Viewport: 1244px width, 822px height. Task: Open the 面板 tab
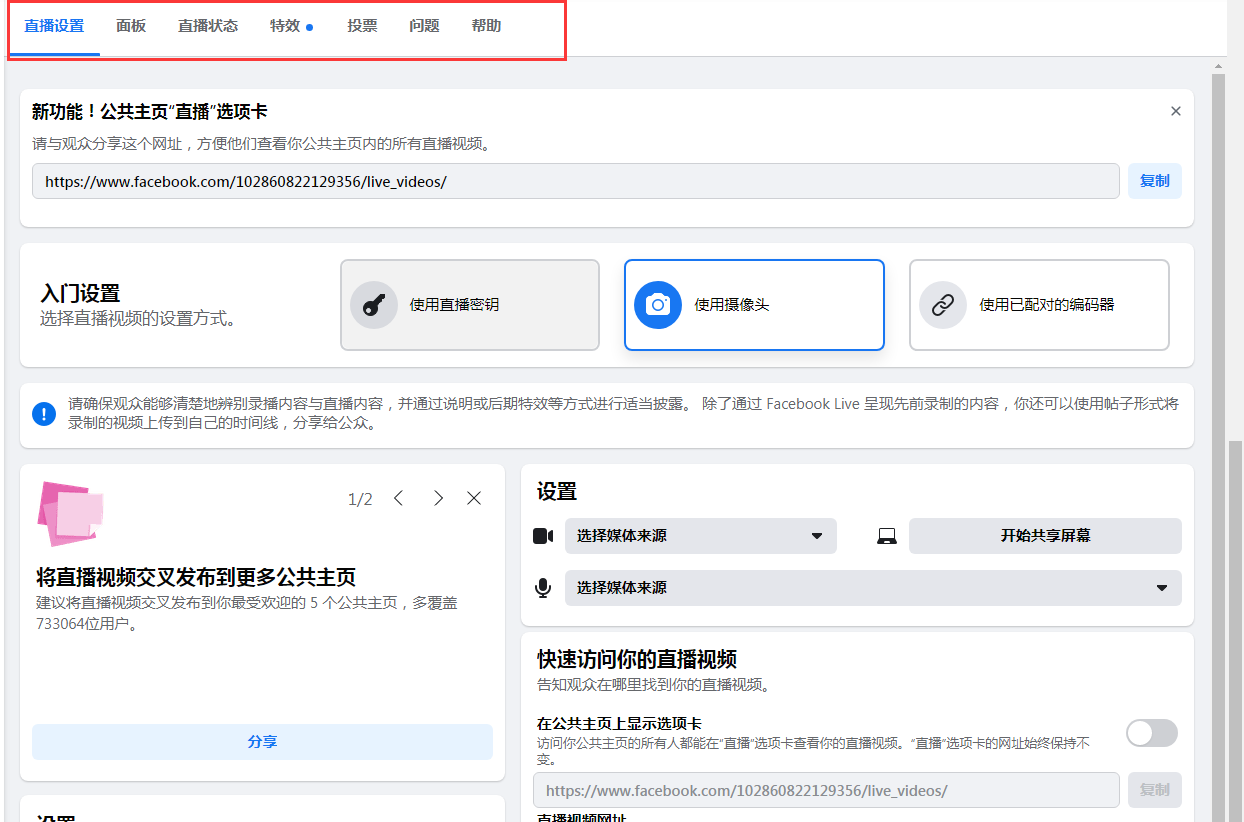click(131, 26)
